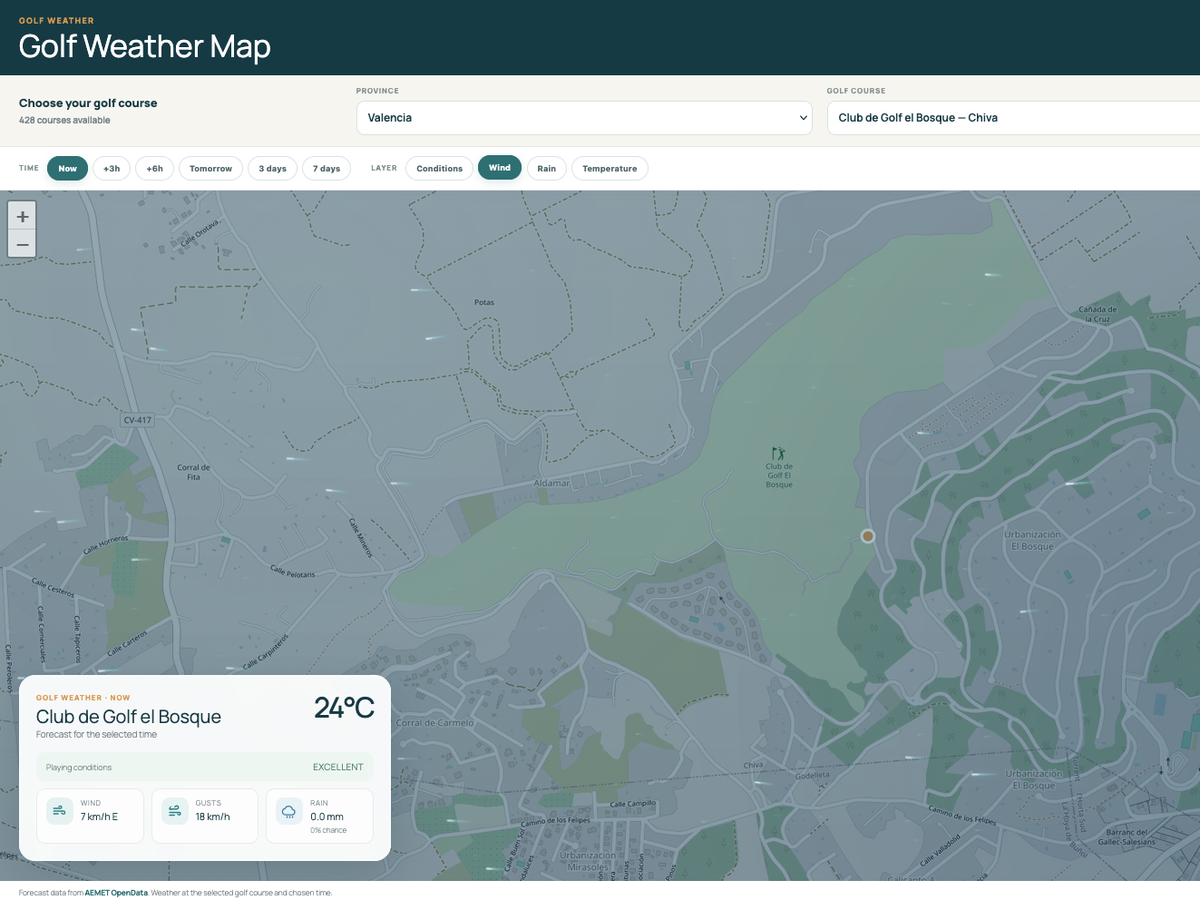Click the wind icon in the Wind card

point(60,810)
